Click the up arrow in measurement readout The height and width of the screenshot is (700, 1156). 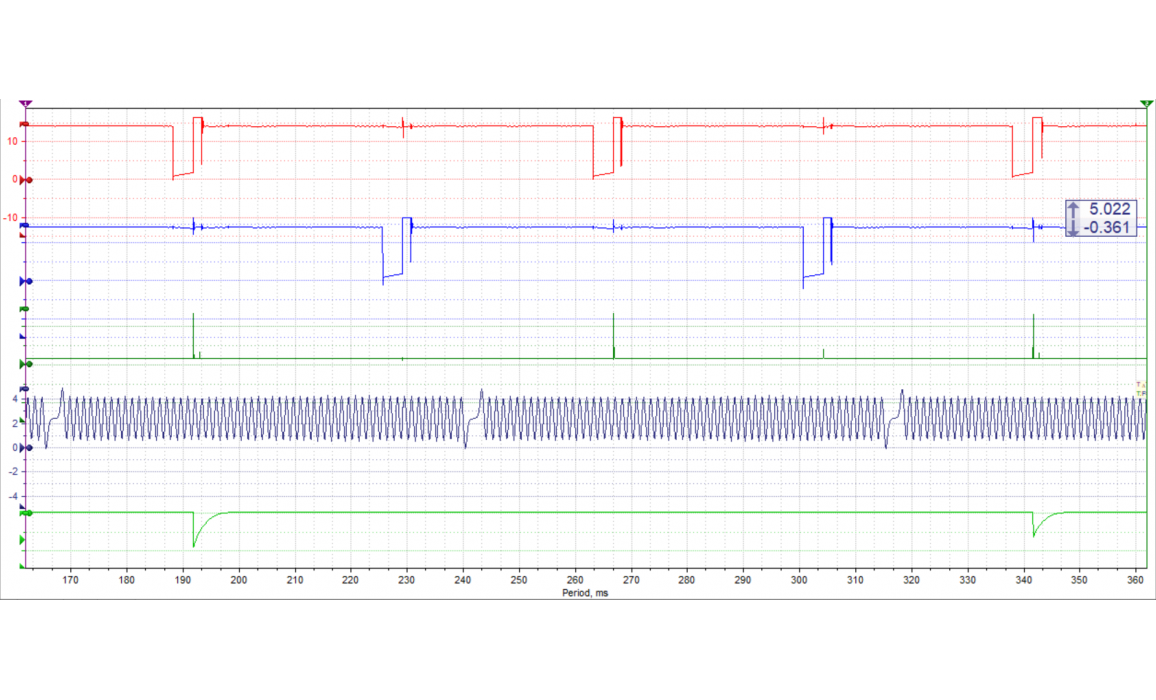pos(1074,209)
